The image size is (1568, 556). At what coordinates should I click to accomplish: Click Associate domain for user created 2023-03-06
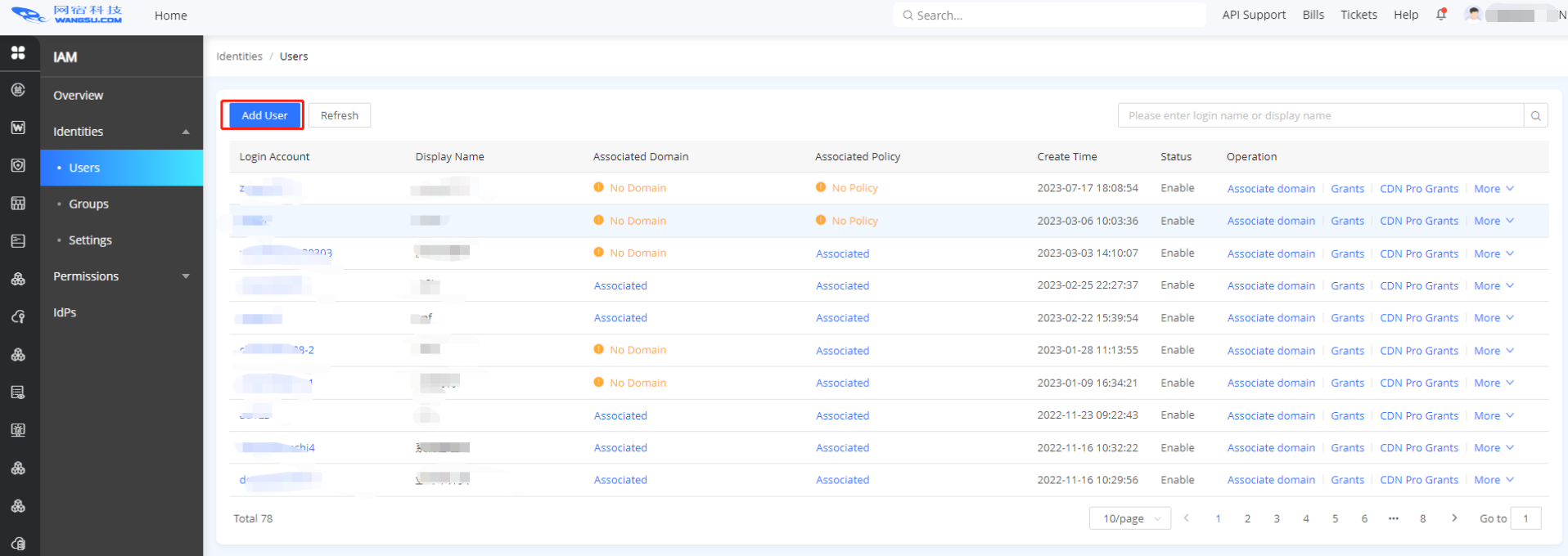point(1270,221)
